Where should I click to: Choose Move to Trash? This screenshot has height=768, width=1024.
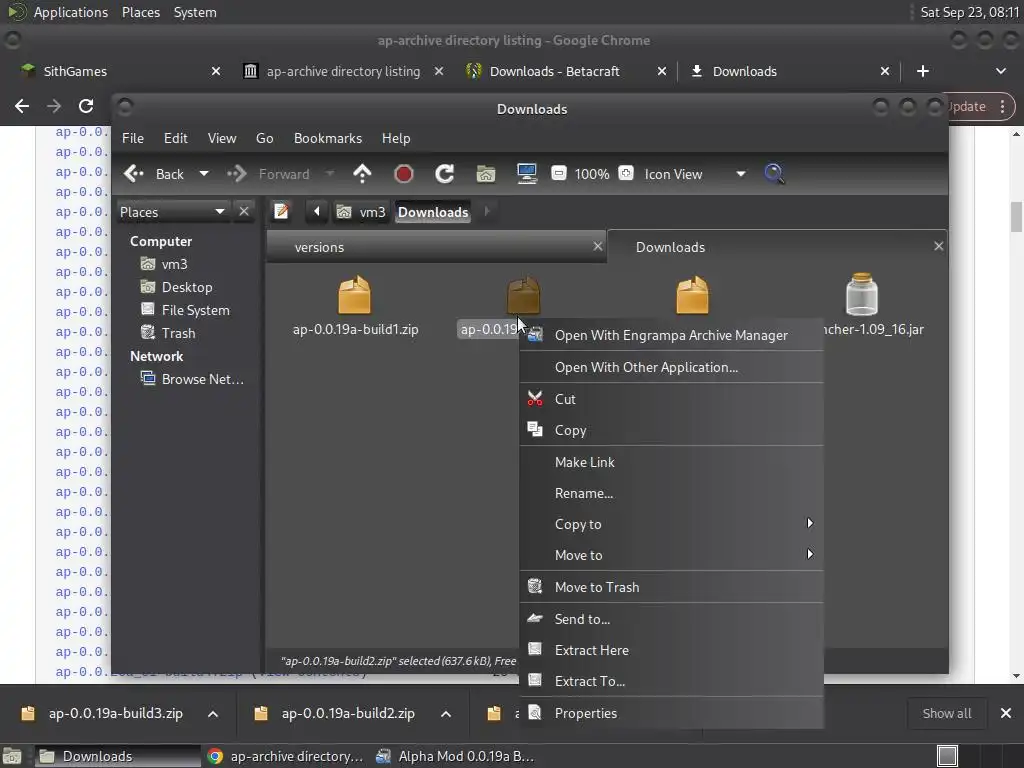tap(671, 587)
